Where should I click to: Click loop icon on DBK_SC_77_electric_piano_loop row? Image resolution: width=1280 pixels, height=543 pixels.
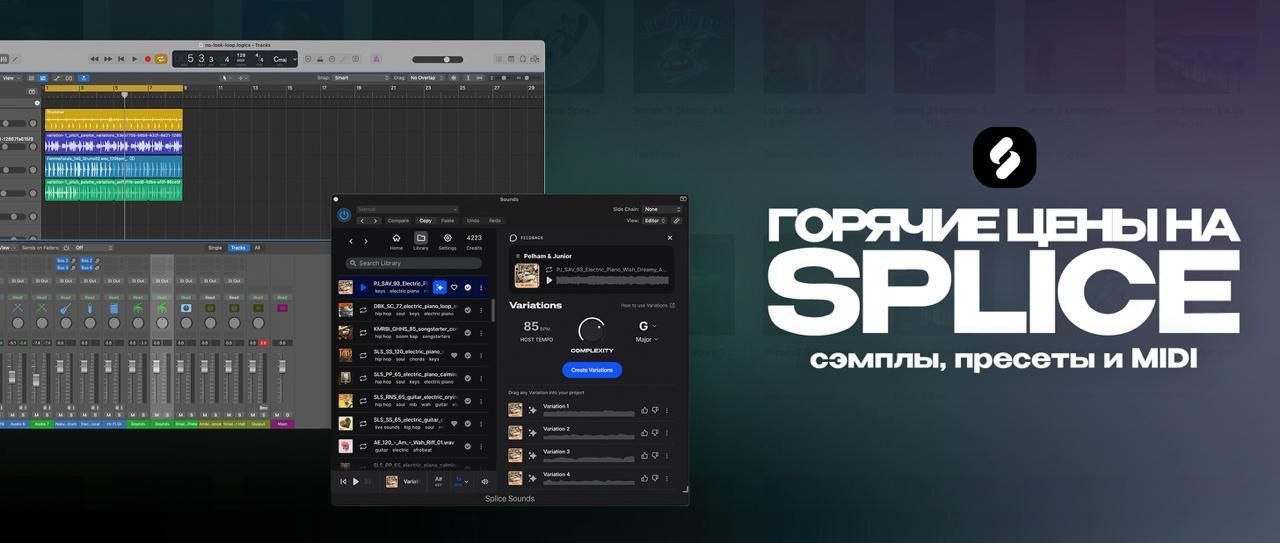[363, 310]
